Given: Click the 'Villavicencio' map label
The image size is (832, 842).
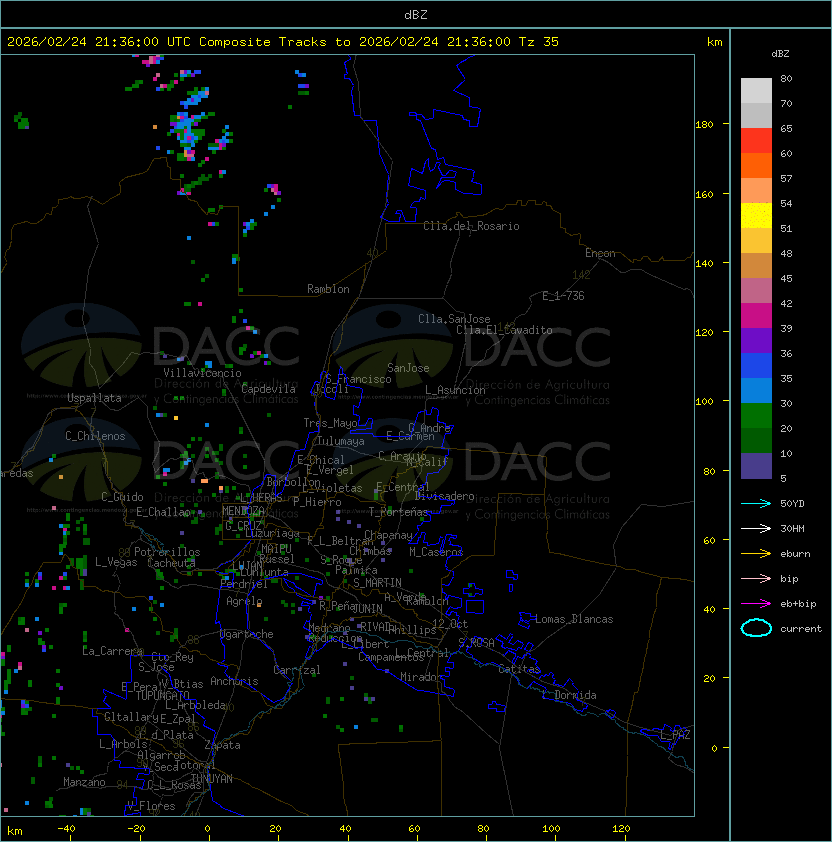Looking at the screenshot, I should (x=202, y=373).
